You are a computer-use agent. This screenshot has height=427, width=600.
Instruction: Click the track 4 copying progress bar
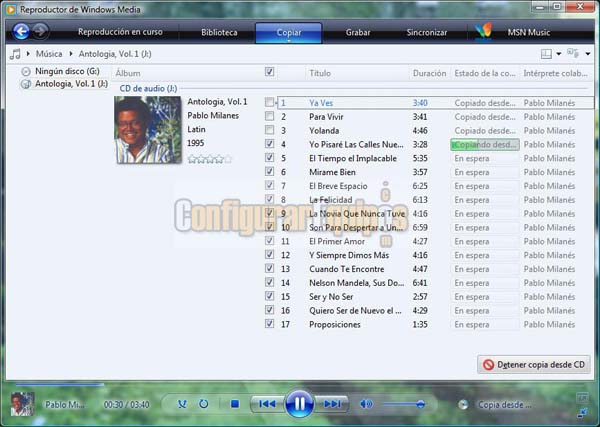(485, 145)
